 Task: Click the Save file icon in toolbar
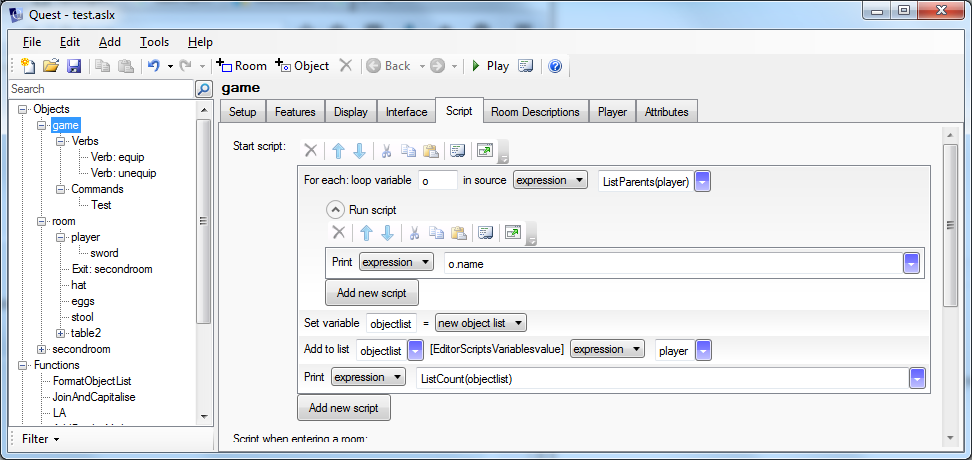click(x=74, y=66)
